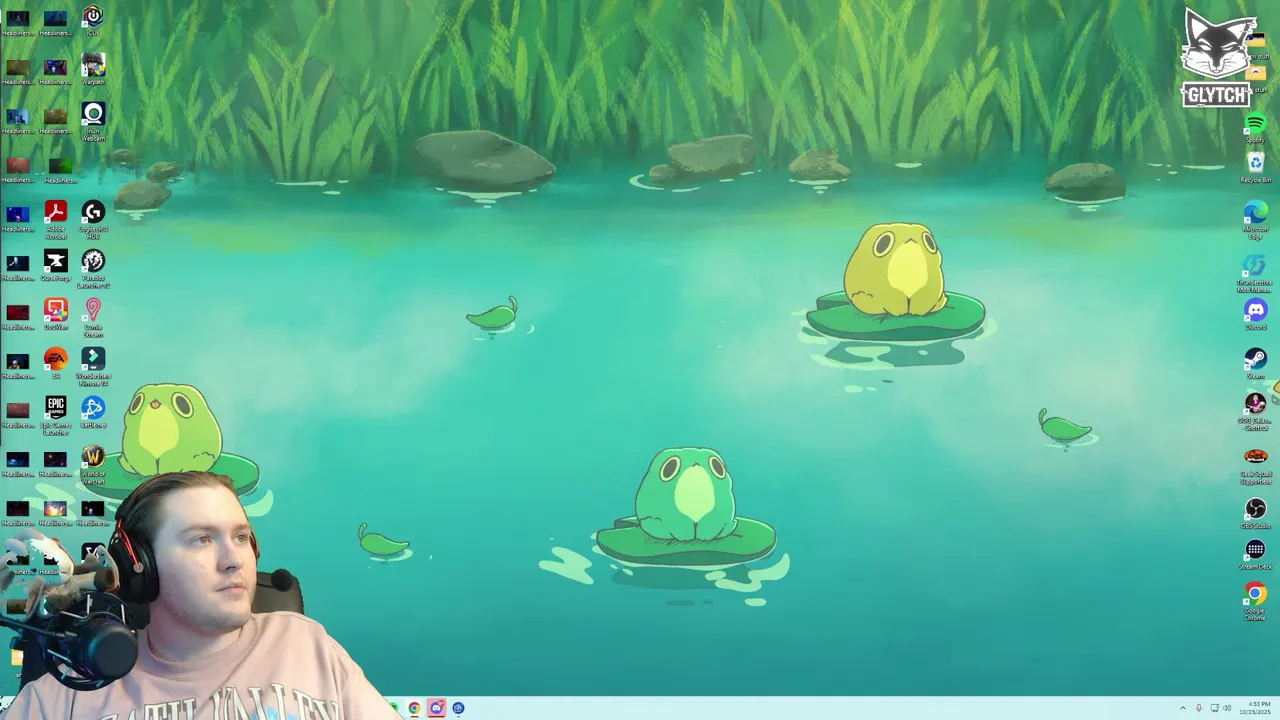Select the Recycle Bin icon
This screenshot has height=720, width=1280.
[1255, 166]
